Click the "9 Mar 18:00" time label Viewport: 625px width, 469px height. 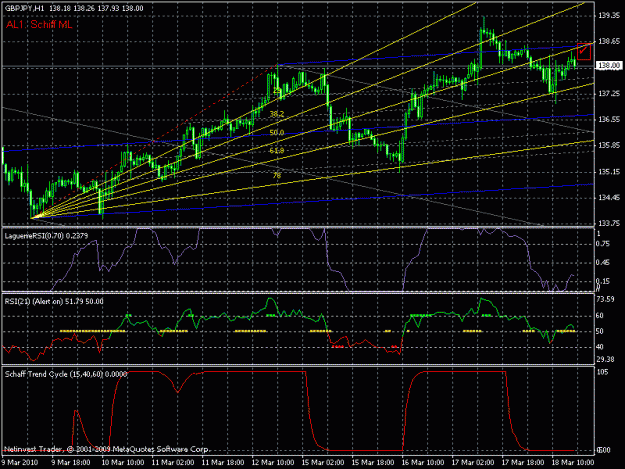[71, 463]
